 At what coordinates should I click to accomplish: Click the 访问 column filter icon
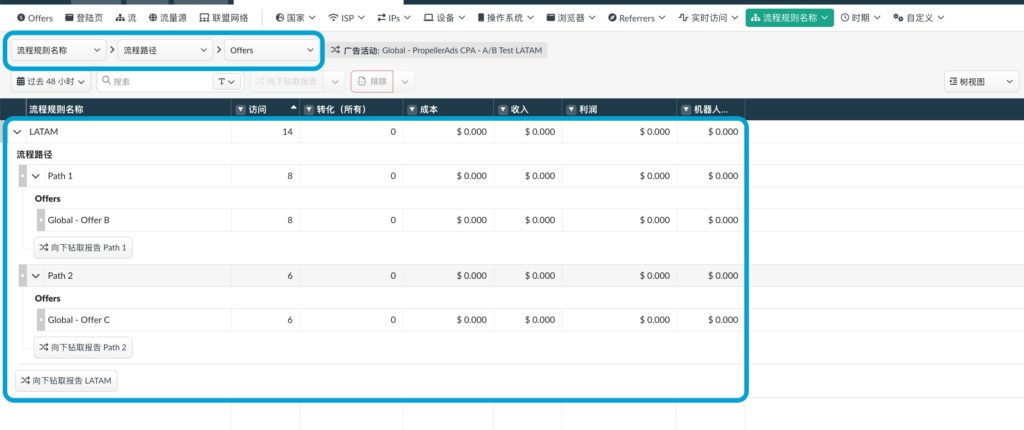point(240,110)
